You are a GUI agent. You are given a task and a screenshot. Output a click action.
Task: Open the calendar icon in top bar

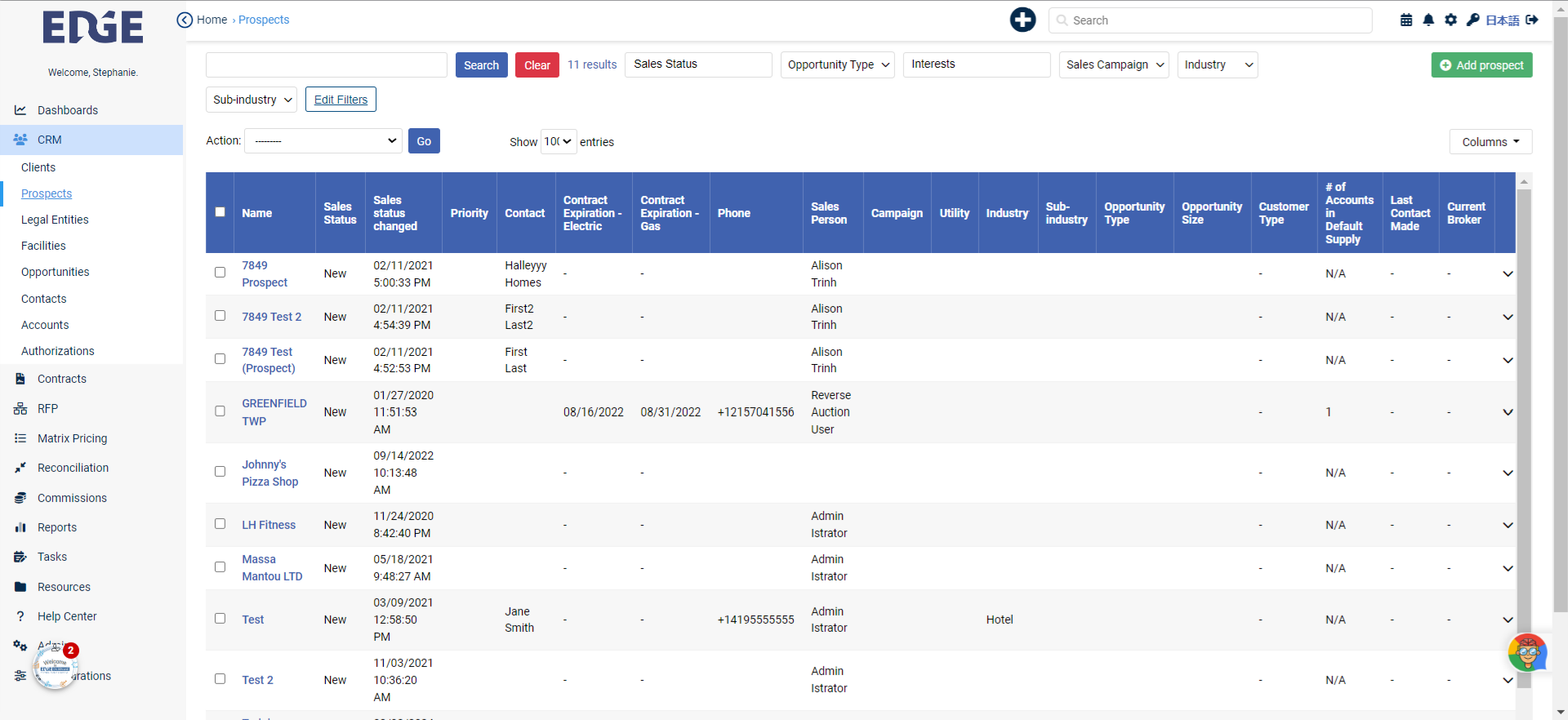coord(1406,20)
